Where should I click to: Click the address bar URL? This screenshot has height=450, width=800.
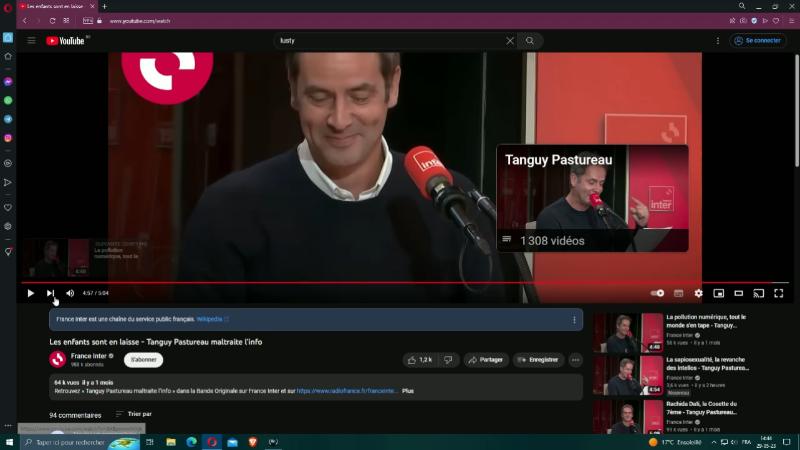pyautogui.click(x=140, y=21)
